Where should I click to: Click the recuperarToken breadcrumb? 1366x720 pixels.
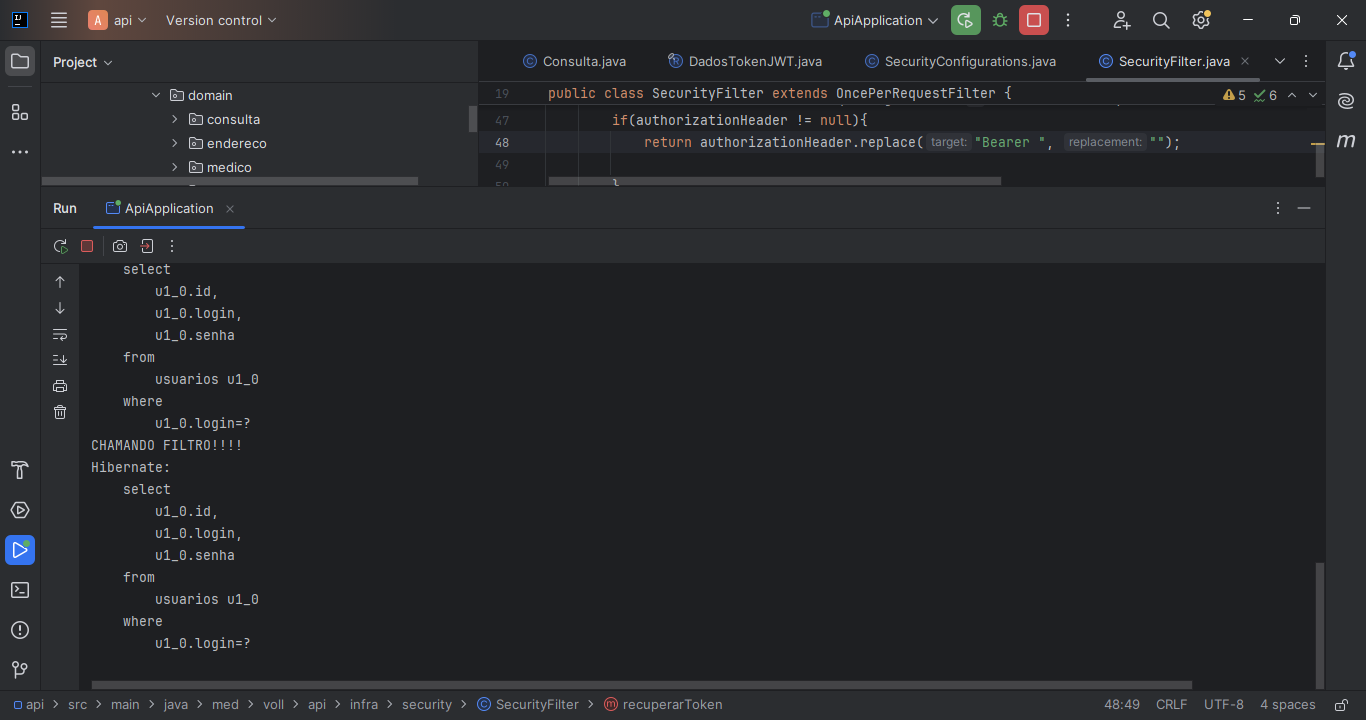click(663, 704)
